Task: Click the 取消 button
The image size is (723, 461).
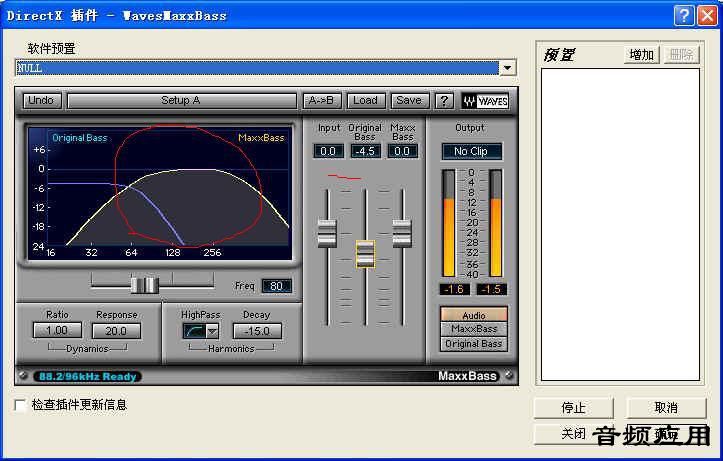Action: point(666,408)
